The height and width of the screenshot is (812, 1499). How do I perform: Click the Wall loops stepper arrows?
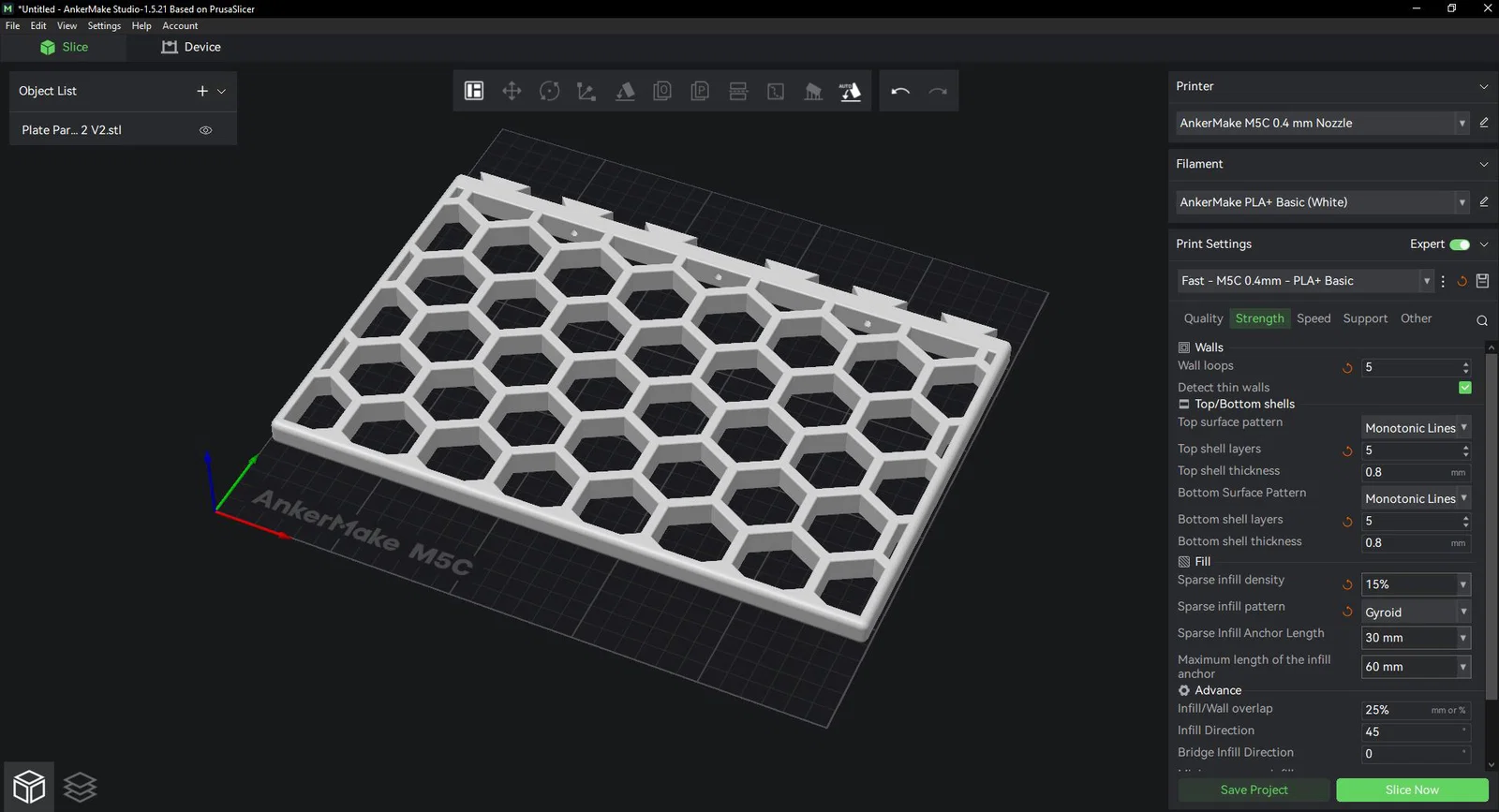[1465, 367]
